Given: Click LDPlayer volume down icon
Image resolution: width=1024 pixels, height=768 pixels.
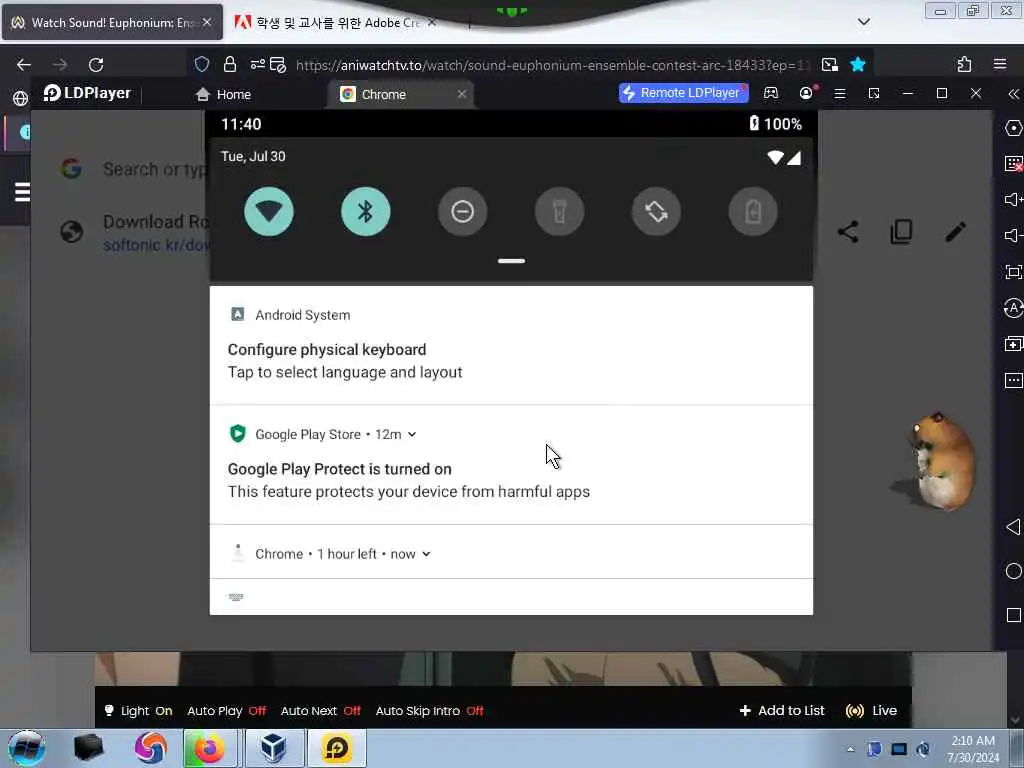Looking at the screenshot, I should coord(1013,235).
